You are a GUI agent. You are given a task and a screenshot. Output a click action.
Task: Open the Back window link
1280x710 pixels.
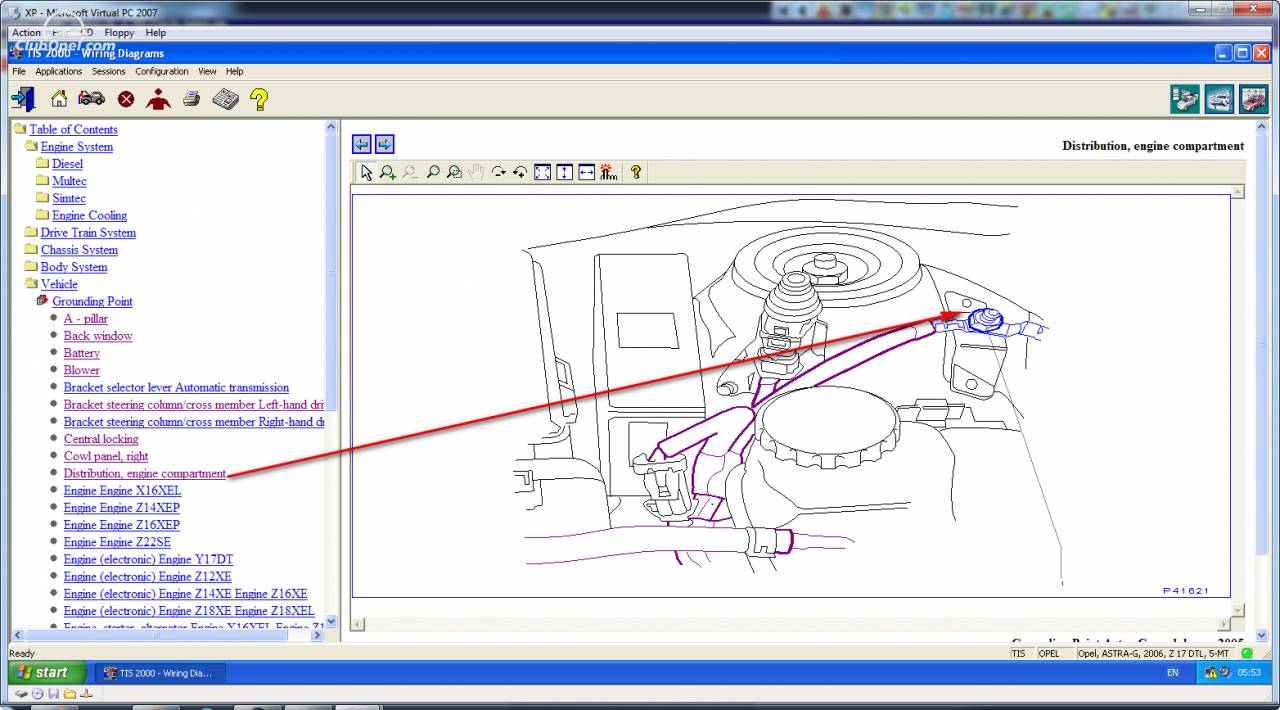98,335
